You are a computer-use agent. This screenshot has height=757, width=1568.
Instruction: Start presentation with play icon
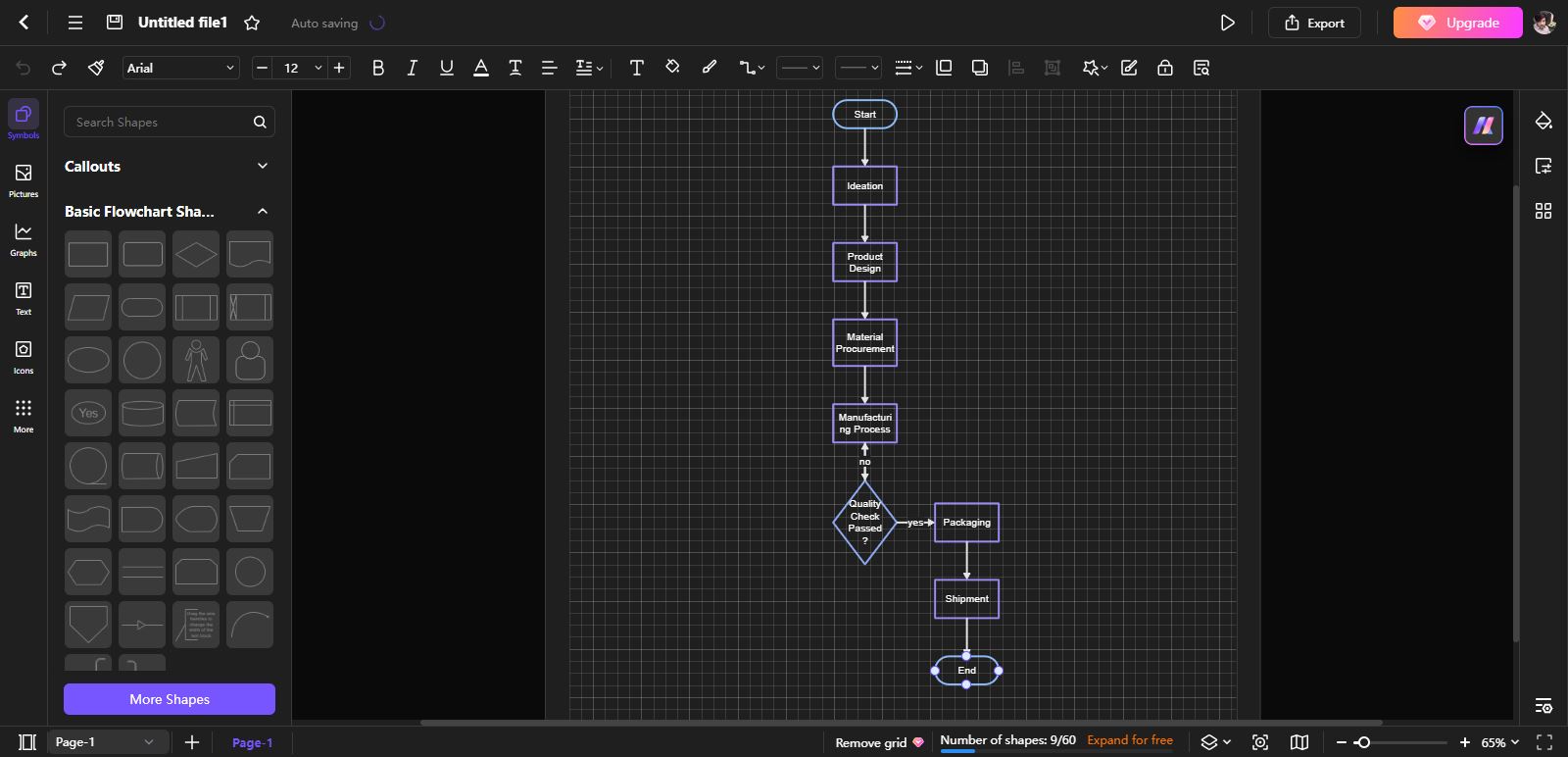click(x=1227, y=23)
